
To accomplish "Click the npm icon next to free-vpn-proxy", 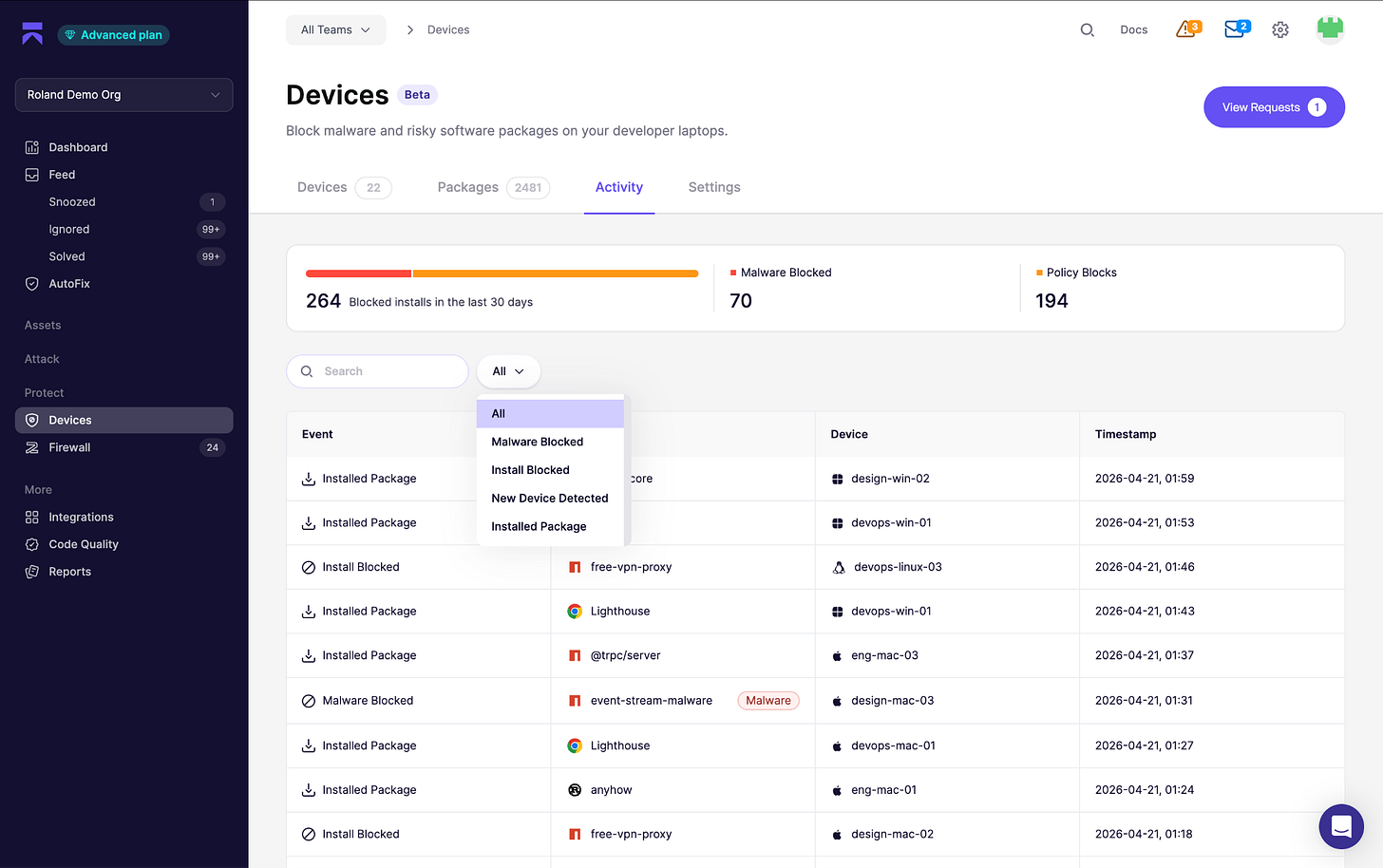I will 575,567.
